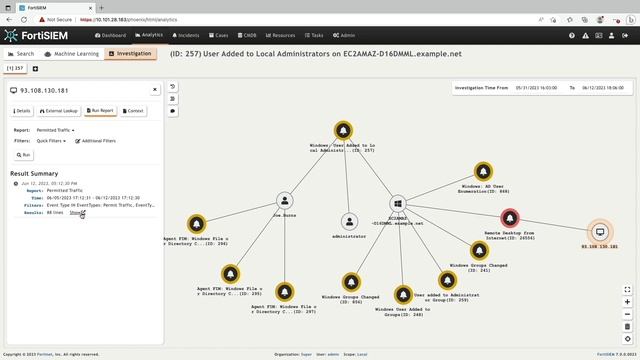Click the External Lookup button
The width and height of the screenshot is (640, 360).
pyautogui.click(x=58, y=111)
